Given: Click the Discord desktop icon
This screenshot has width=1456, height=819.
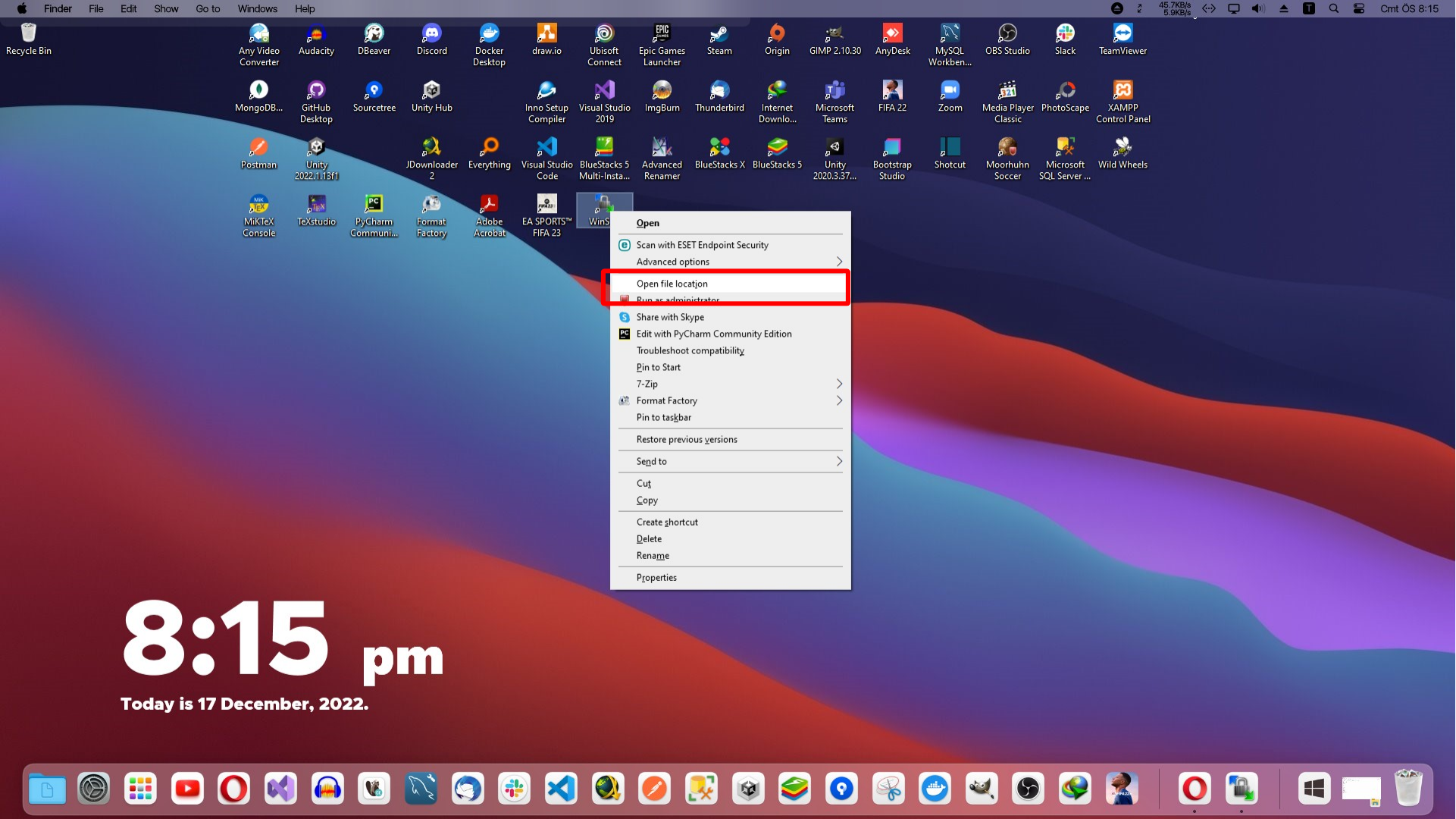Looking at the screenshot, I should click(431, 39).
